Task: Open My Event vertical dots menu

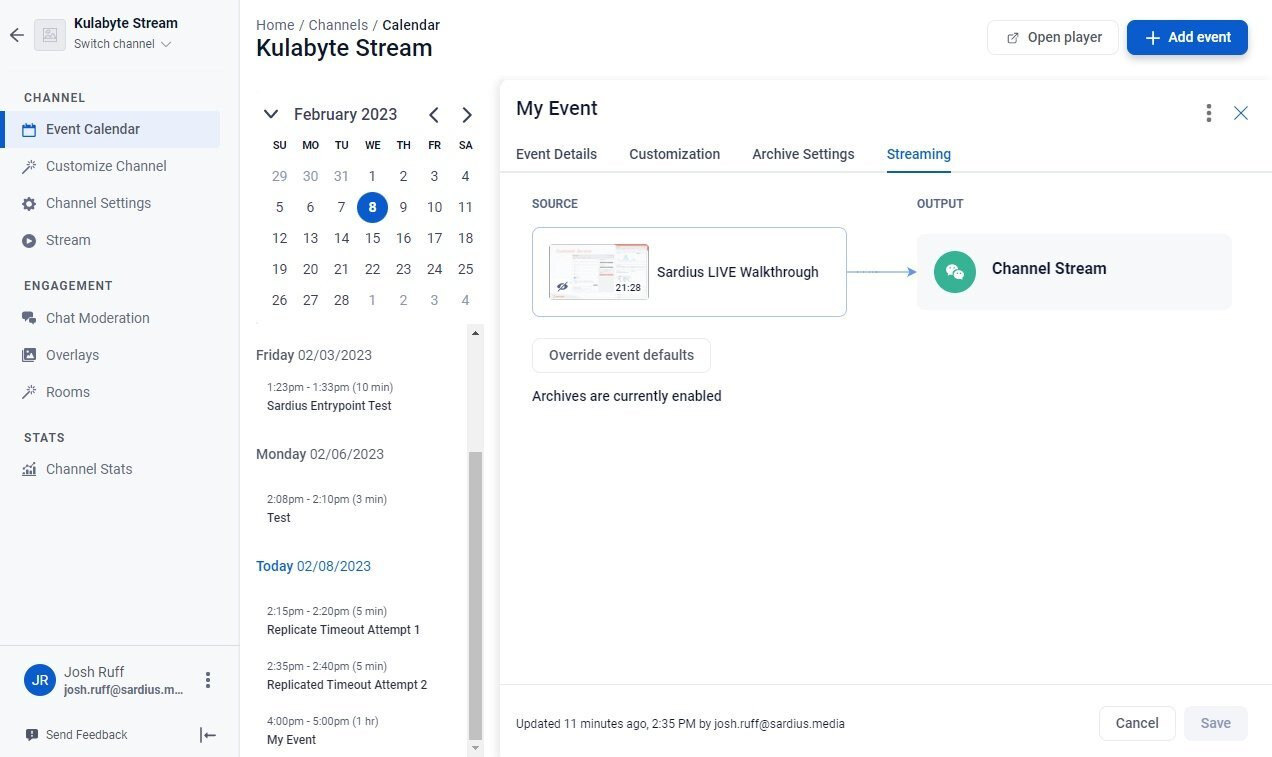Action: pyautogui.click(x=1209, y=113)
